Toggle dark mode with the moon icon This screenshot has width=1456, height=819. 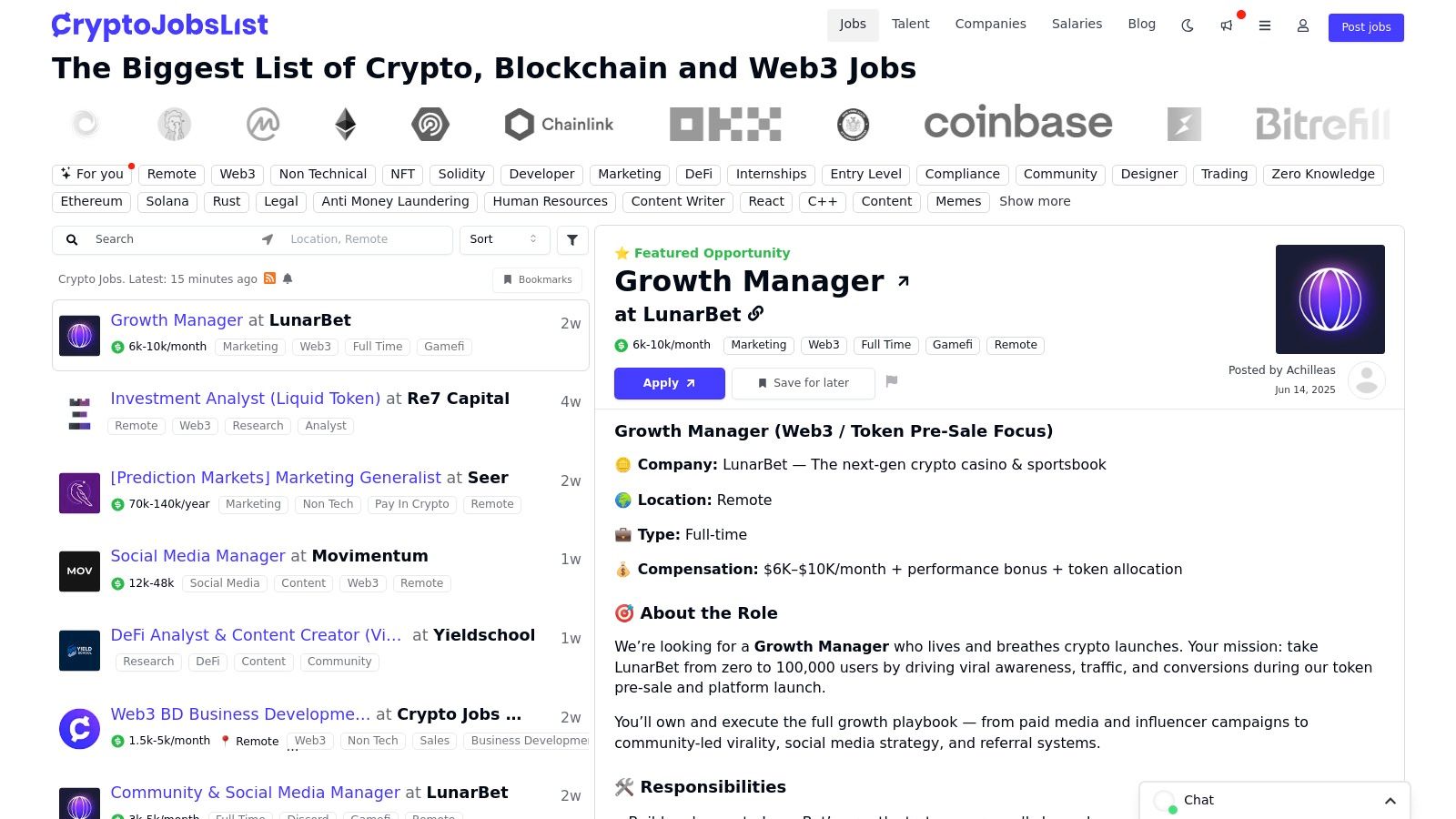(x=1188, y=26)
